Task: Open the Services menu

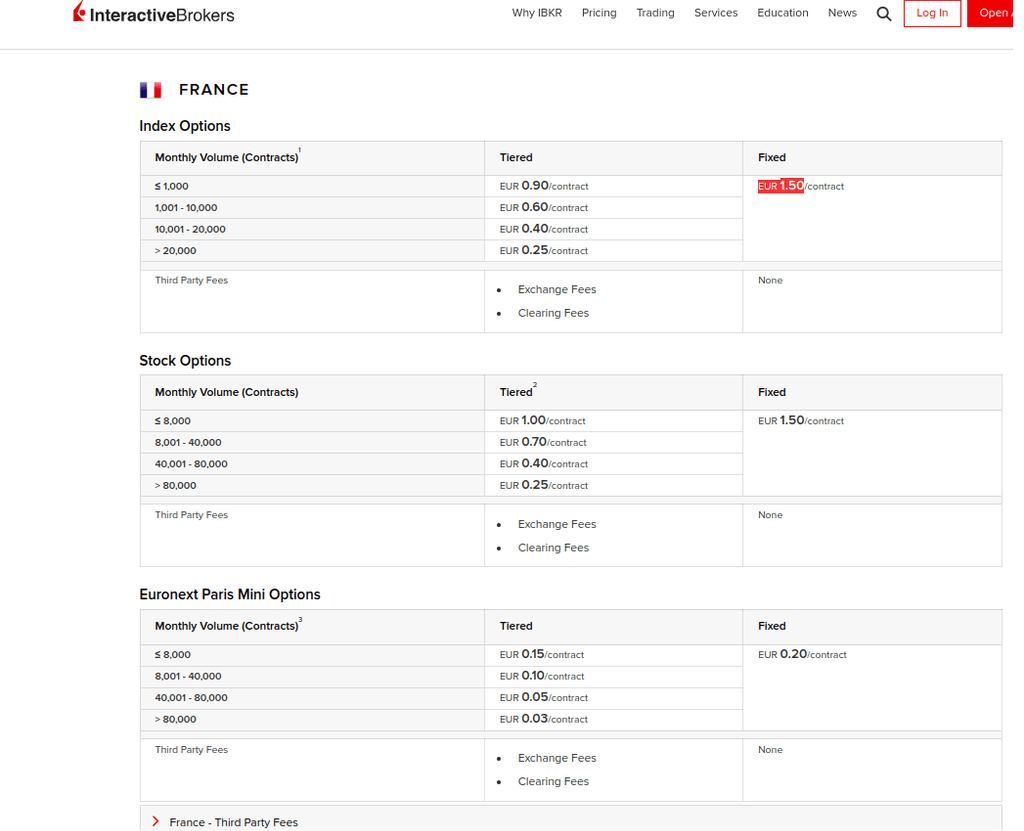Action: 716,13
